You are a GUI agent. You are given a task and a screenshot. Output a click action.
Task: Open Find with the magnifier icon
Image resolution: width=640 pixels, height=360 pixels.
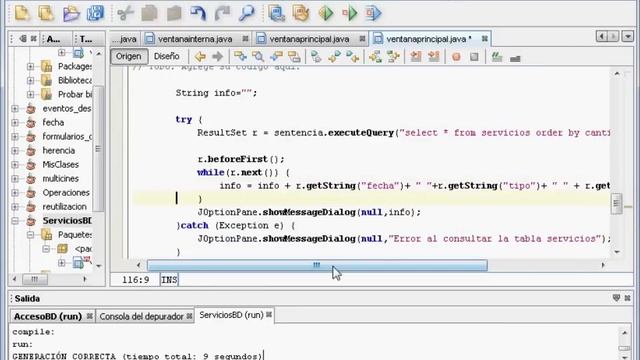(x=247, y=13)
